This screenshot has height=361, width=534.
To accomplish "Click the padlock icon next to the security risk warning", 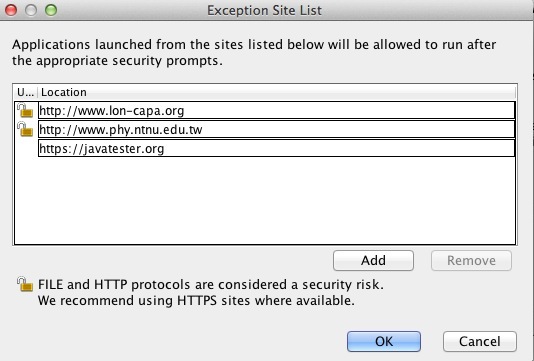I will tap(25, 284).
